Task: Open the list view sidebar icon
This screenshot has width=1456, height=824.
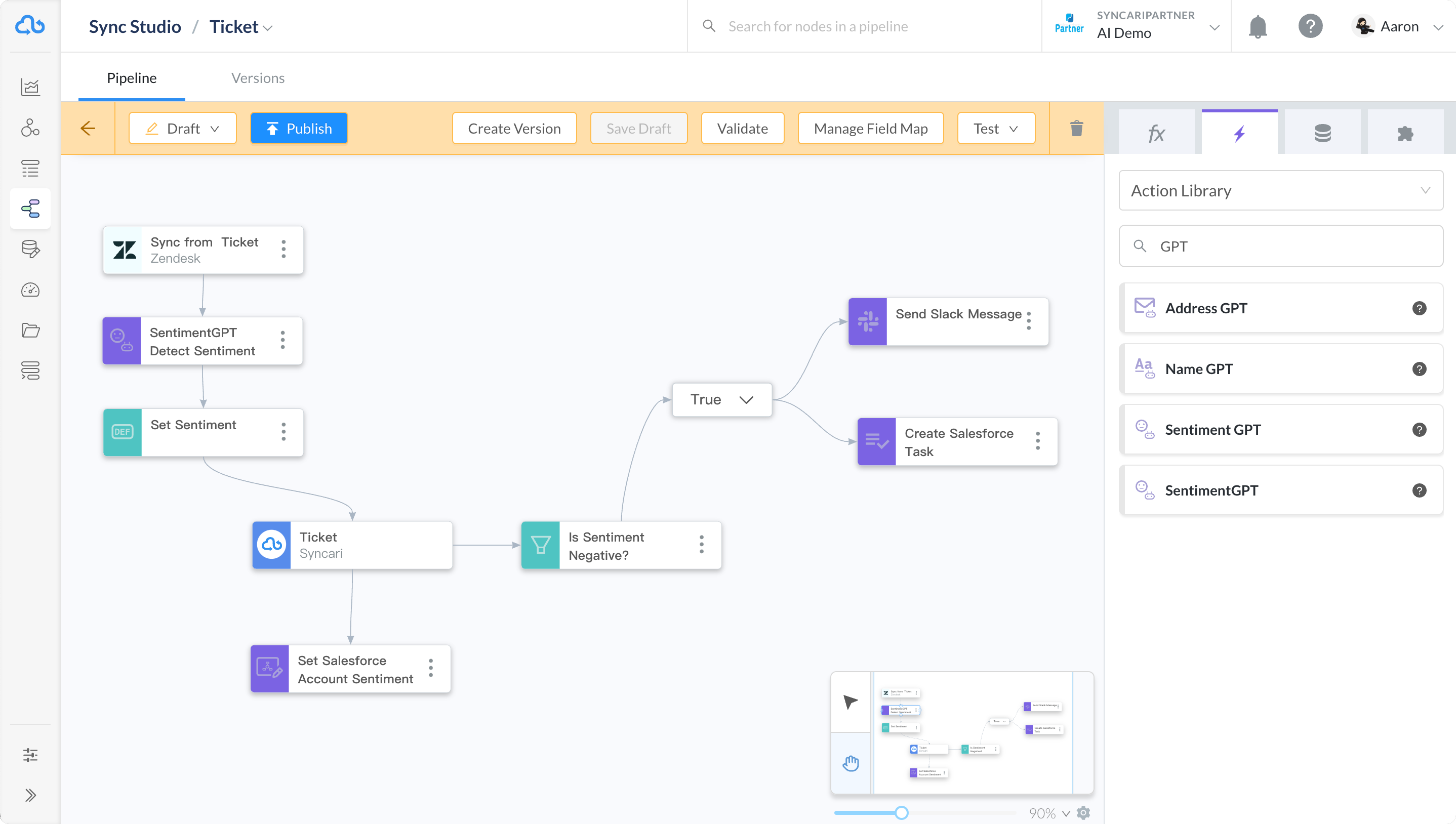Action: (30, 168)
